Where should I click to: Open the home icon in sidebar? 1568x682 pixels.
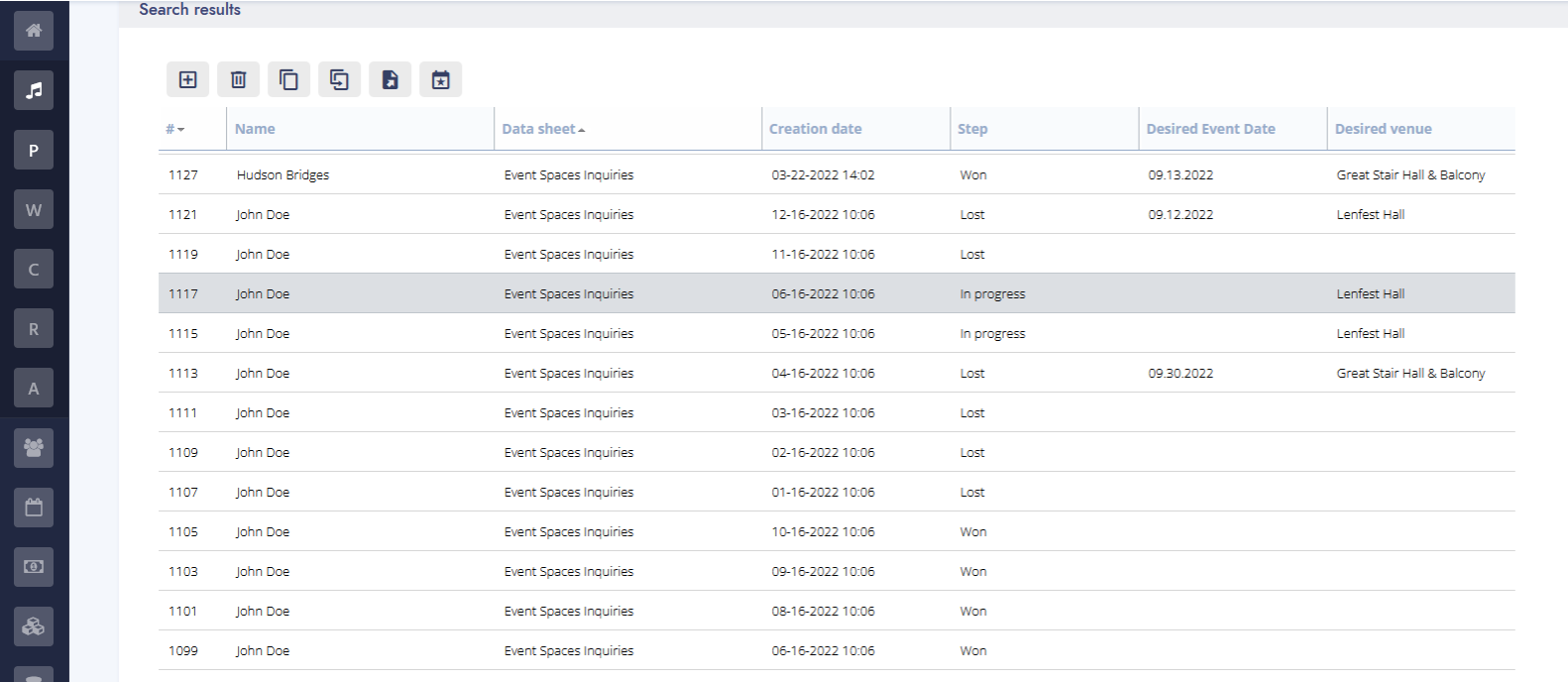pos(34,31)
